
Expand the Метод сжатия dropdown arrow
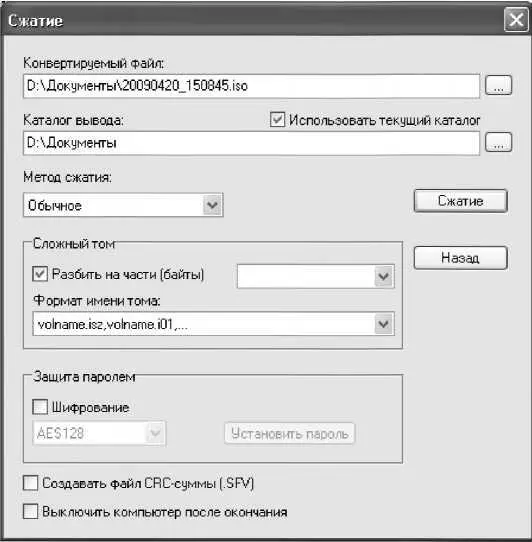[212, 205]
